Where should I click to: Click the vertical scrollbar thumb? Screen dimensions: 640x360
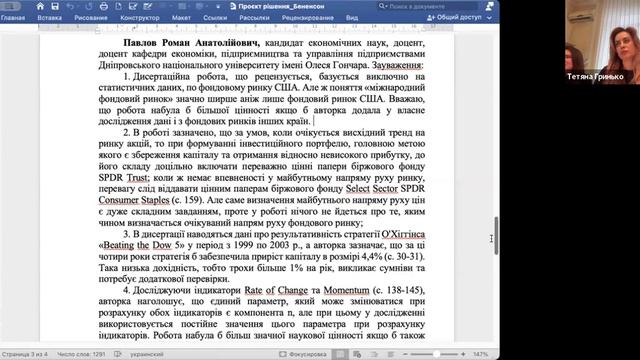pos(496,236)
